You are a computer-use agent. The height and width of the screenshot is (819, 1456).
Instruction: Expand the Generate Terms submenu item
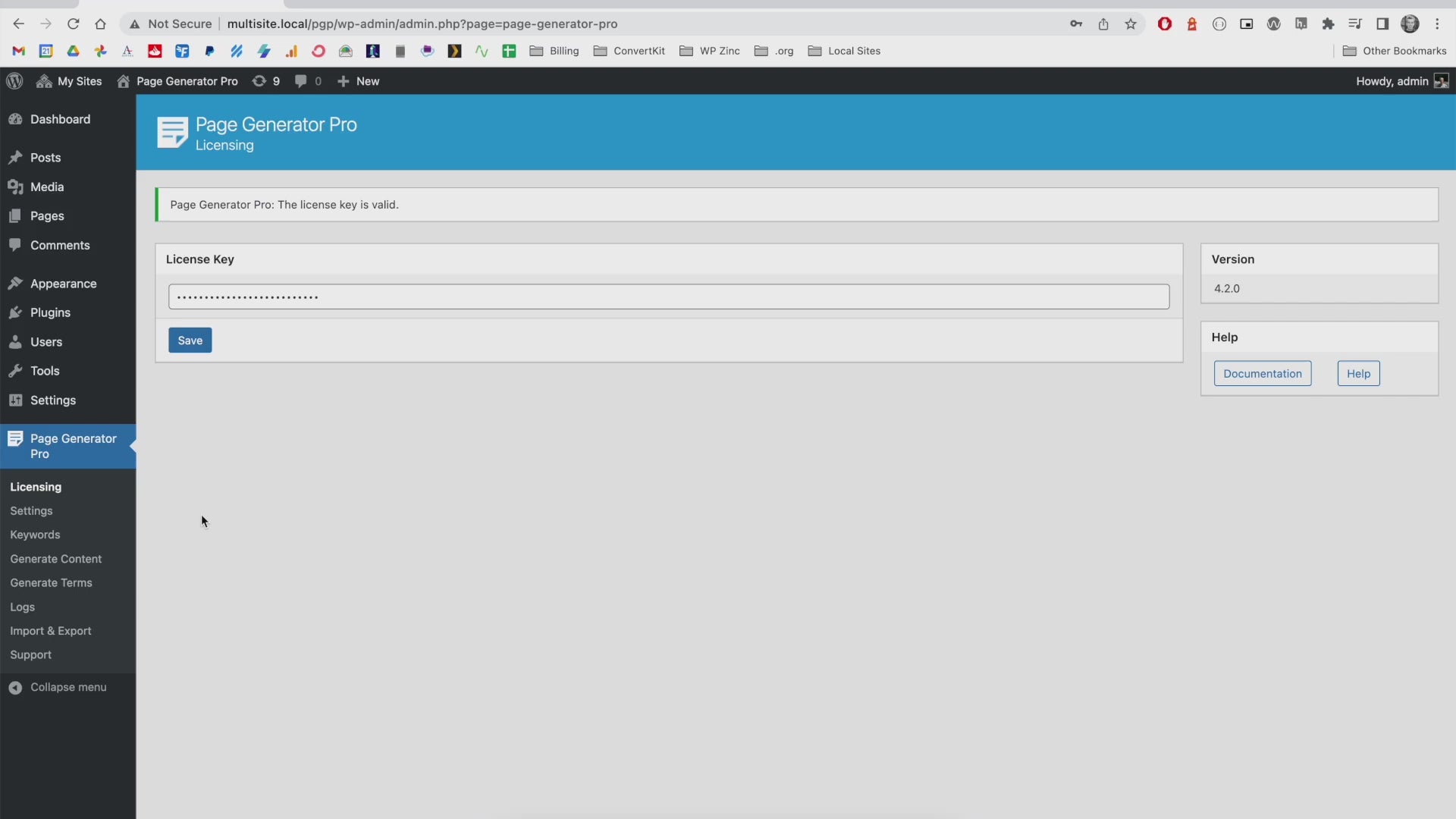click(51, 582)
